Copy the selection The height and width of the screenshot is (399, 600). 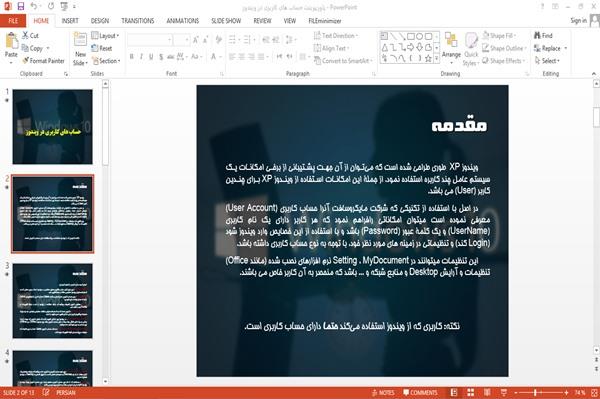[x=32, y=48]
